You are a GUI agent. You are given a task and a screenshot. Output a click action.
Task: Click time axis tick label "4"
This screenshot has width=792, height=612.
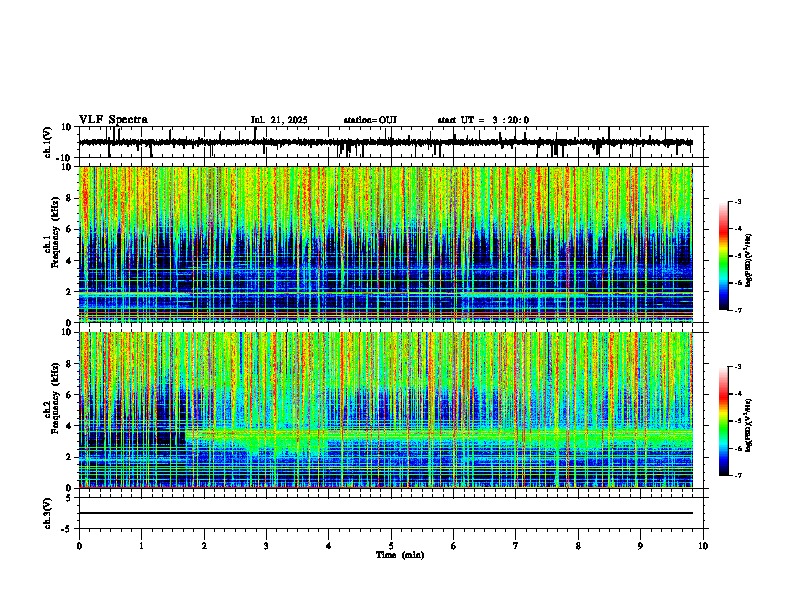pos(329,546)
